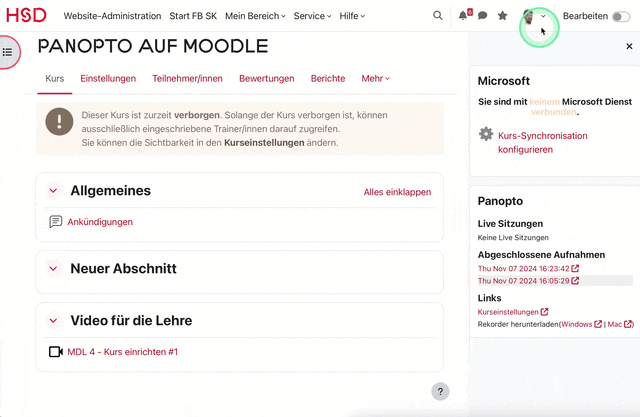Open the course index sidebar button
This screenshot has height=417, width=640.
[8, 52]
